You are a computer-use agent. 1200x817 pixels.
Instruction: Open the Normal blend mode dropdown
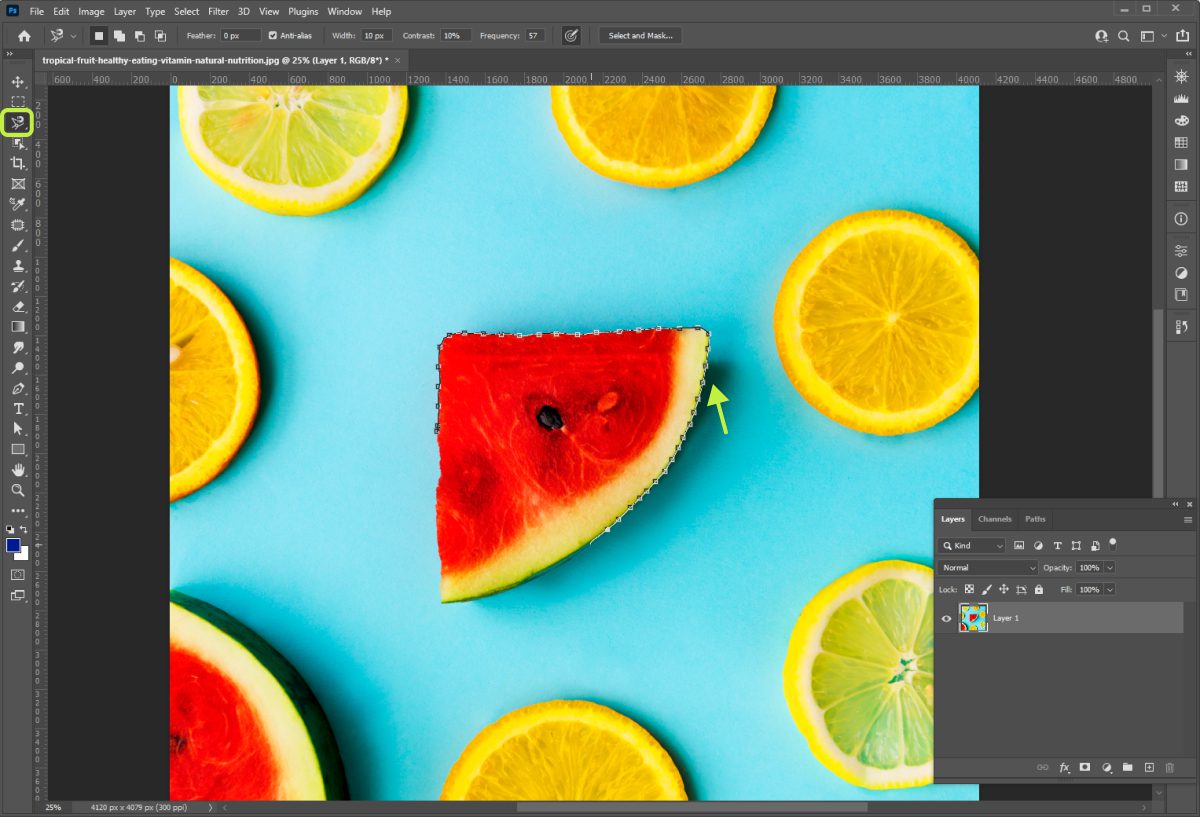(x=989, y=568)
